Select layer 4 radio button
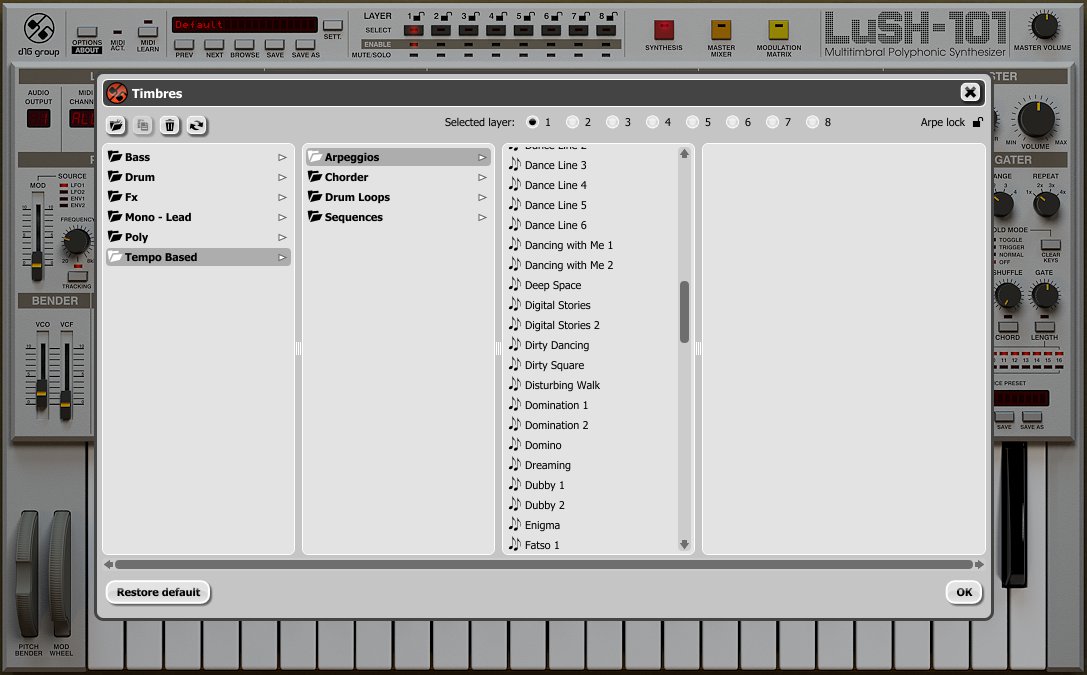This screenshot has width=1087, height=675. [x=652, y=122]
